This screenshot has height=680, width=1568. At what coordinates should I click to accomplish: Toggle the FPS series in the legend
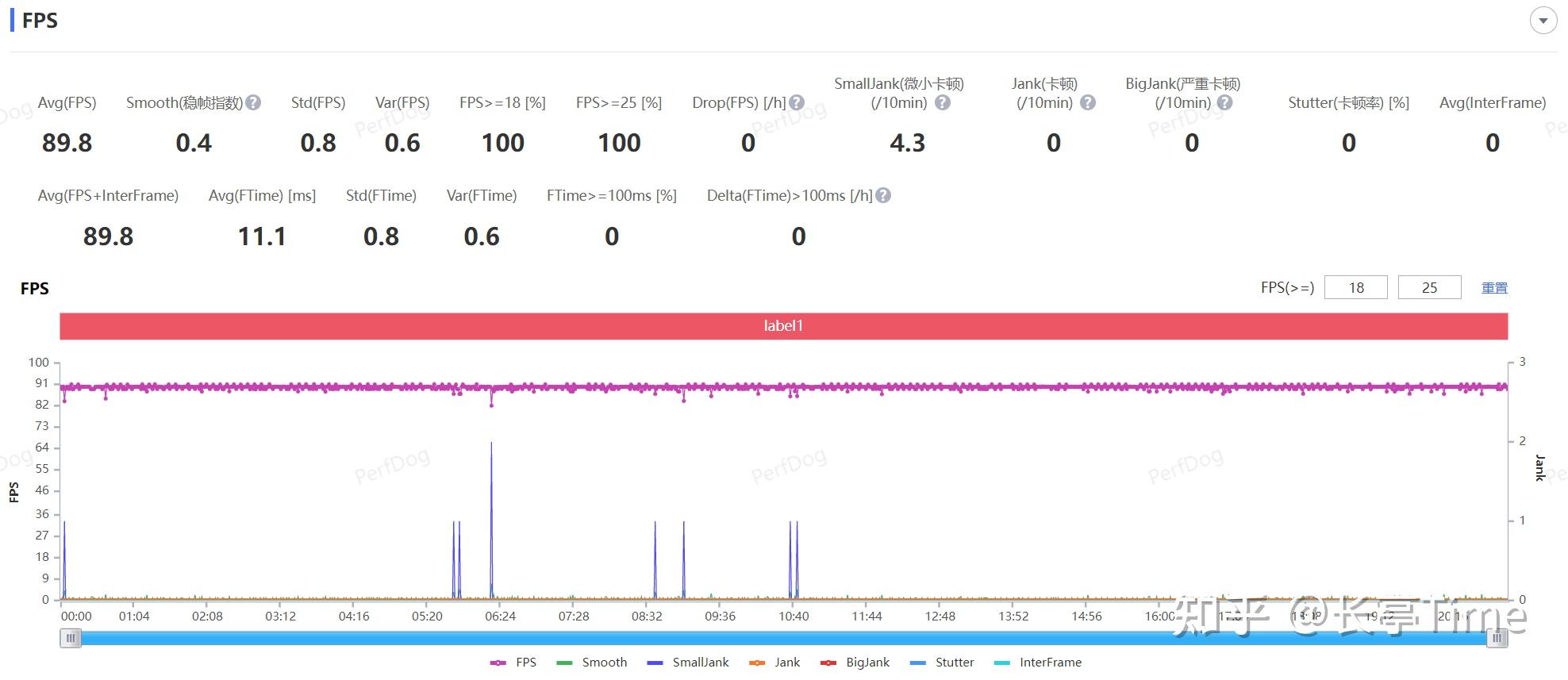pos(513,662)
